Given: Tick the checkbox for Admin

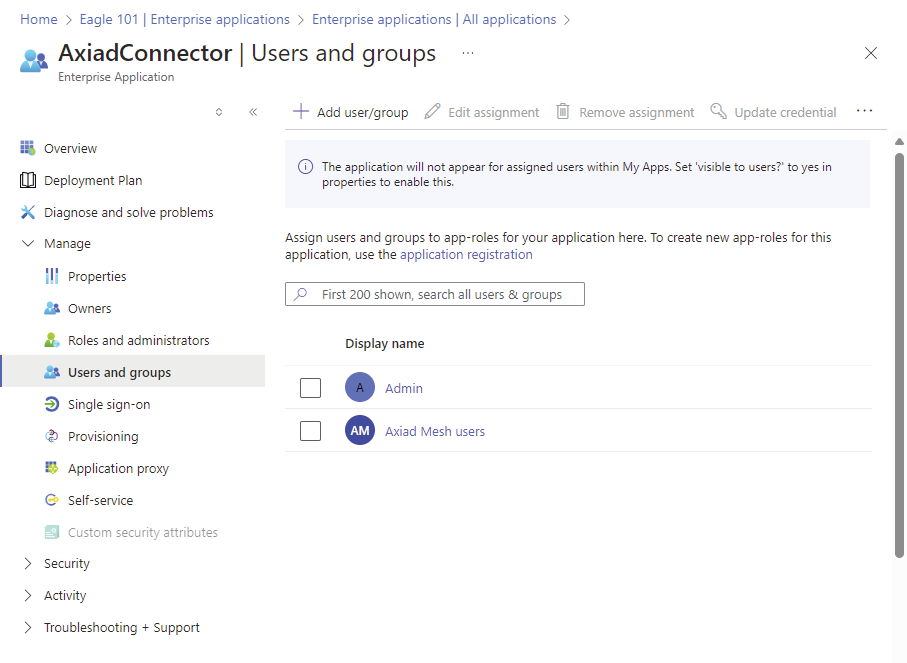Looking at the screenshot, I should 311,388.
